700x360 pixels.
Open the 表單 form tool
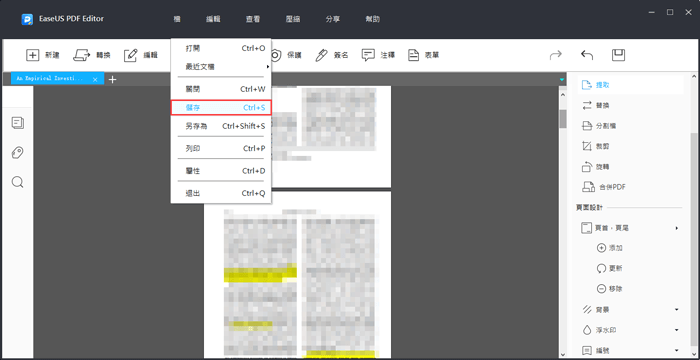(x=423, y=55)
